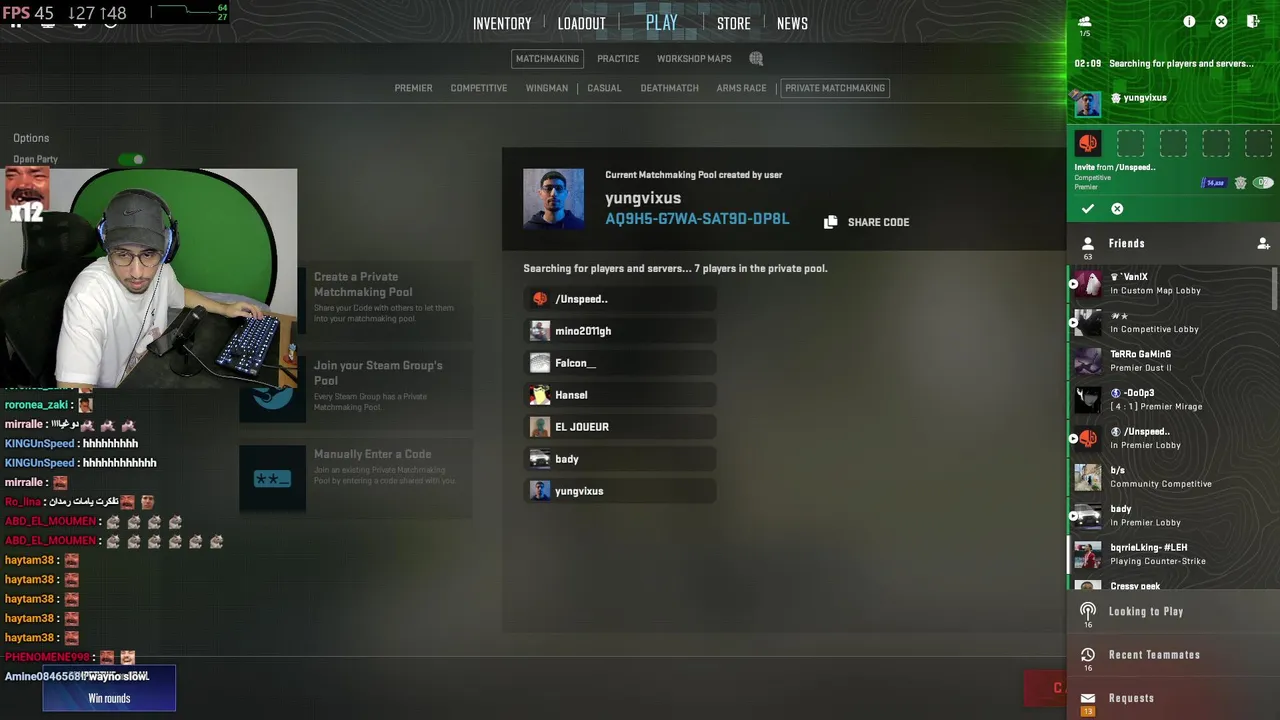This screenshot has width=1280, height=720.
Task: Select the Private Matchmaking mode
Action: 835,88
